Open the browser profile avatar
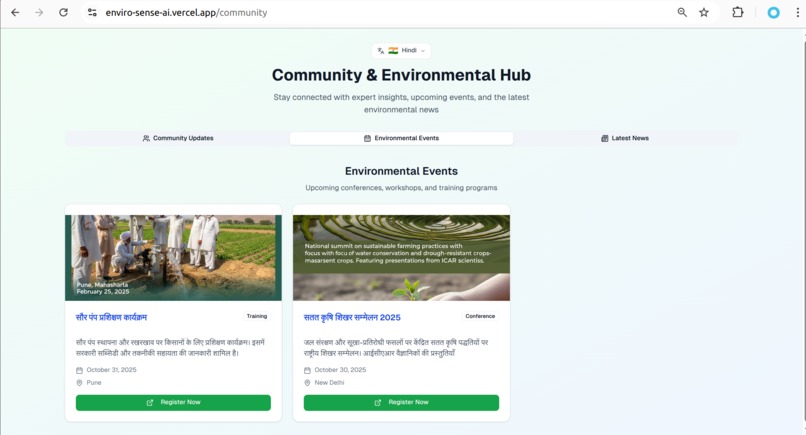Screen dimensions: 806x435 coord(773,13)
